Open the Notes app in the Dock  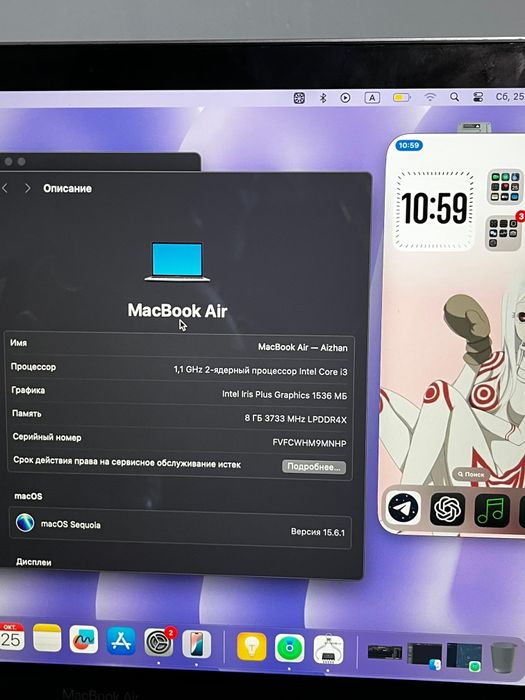[x=47, y=638]
